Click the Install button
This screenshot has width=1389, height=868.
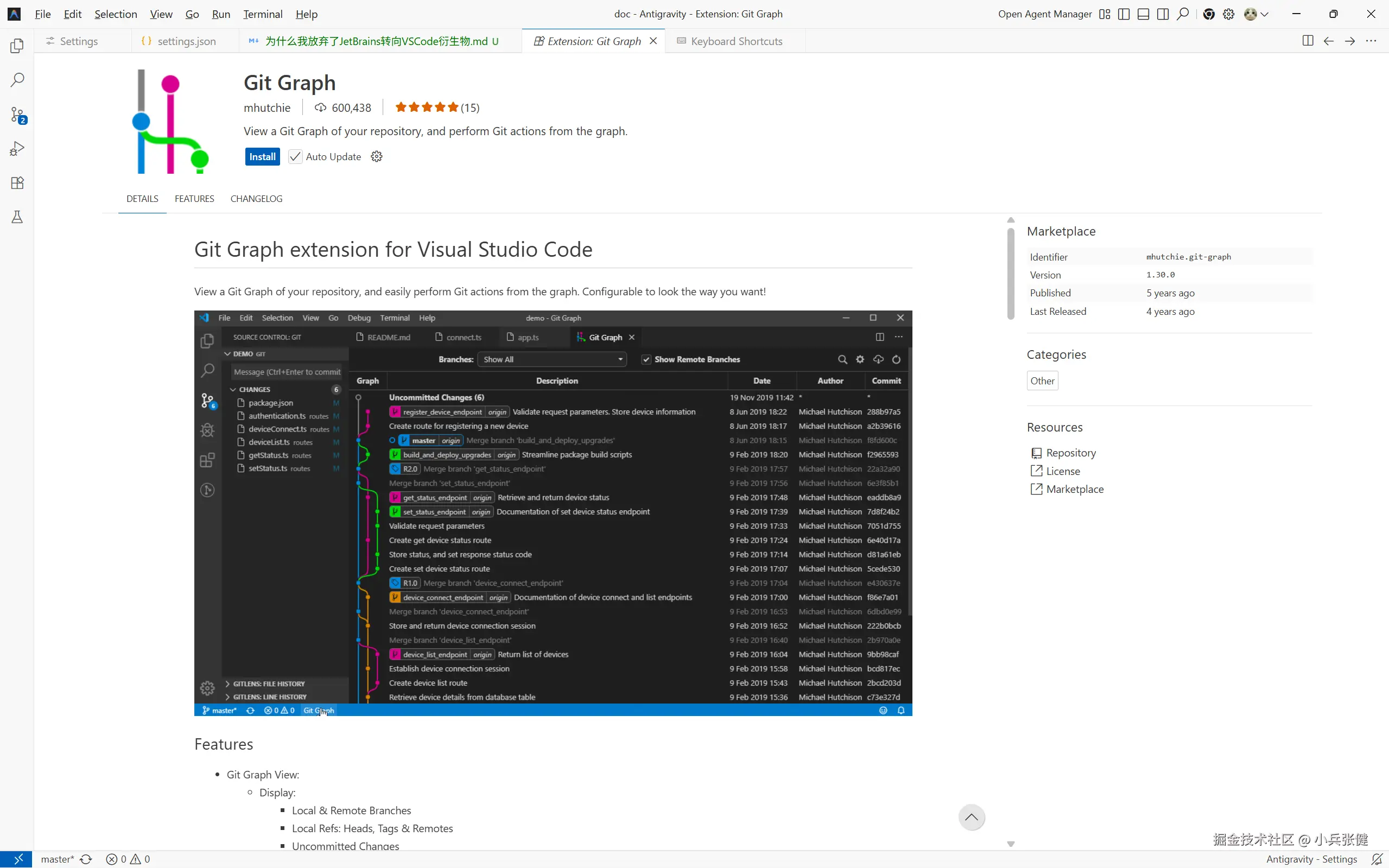(x=262, y=157)
